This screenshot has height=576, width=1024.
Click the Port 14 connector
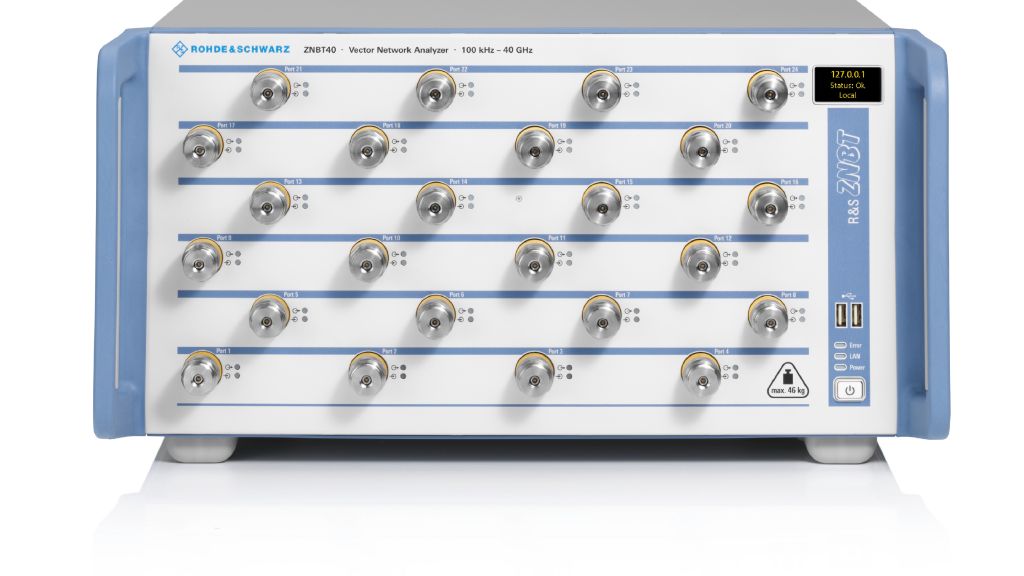pos(435,204)
